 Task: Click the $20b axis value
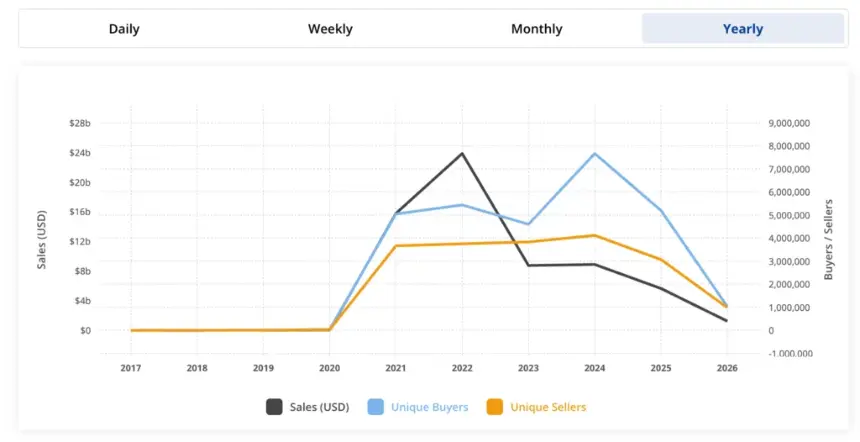point(80,182)
